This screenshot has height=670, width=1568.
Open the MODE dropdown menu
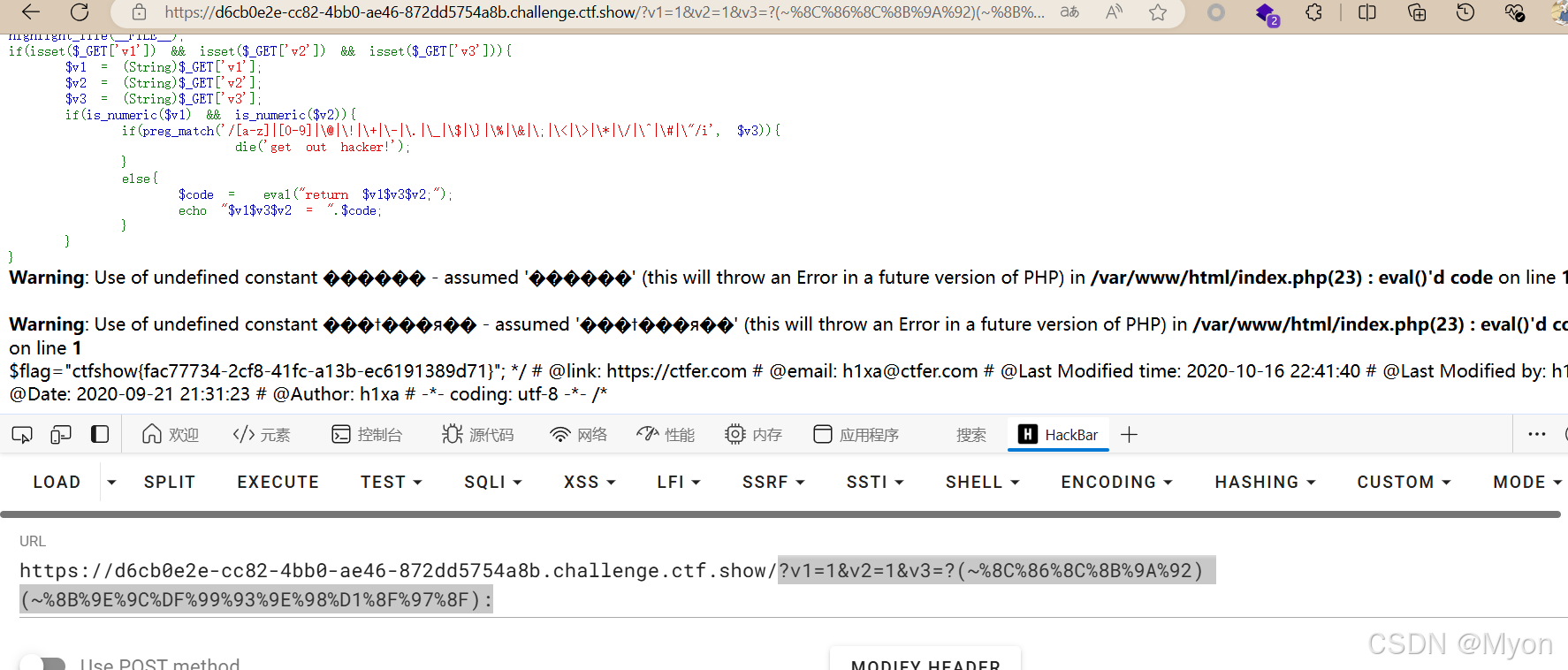(x=1527, y=482)
